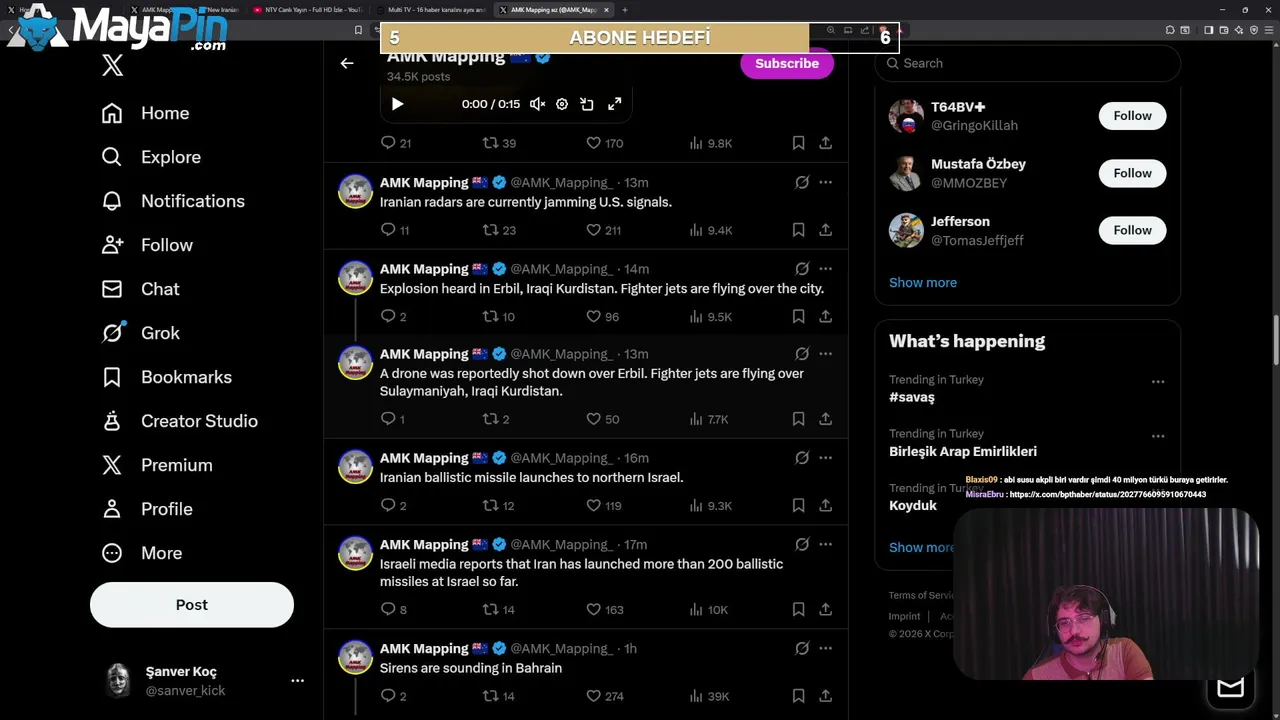Subscribe to AMK Mapping
The image size is (1280, 720).
(x=787, y=63)
